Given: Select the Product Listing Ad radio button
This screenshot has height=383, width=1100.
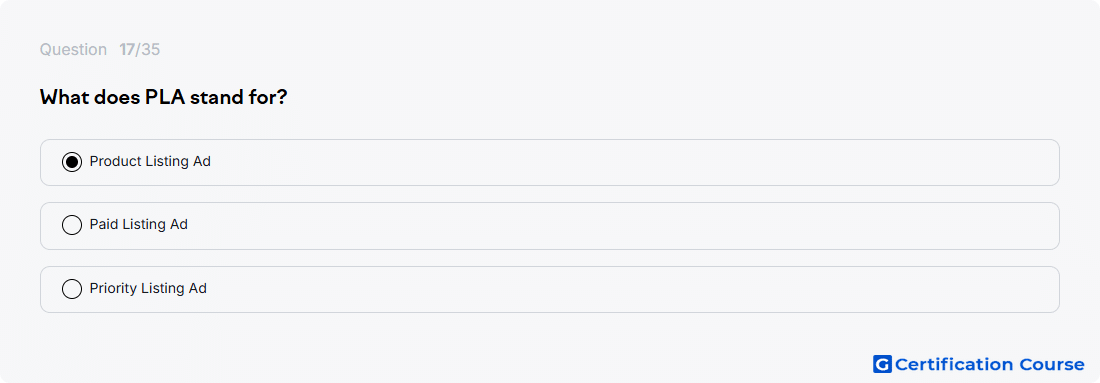Looking at the screenshot, I should (x=72, y=162).
